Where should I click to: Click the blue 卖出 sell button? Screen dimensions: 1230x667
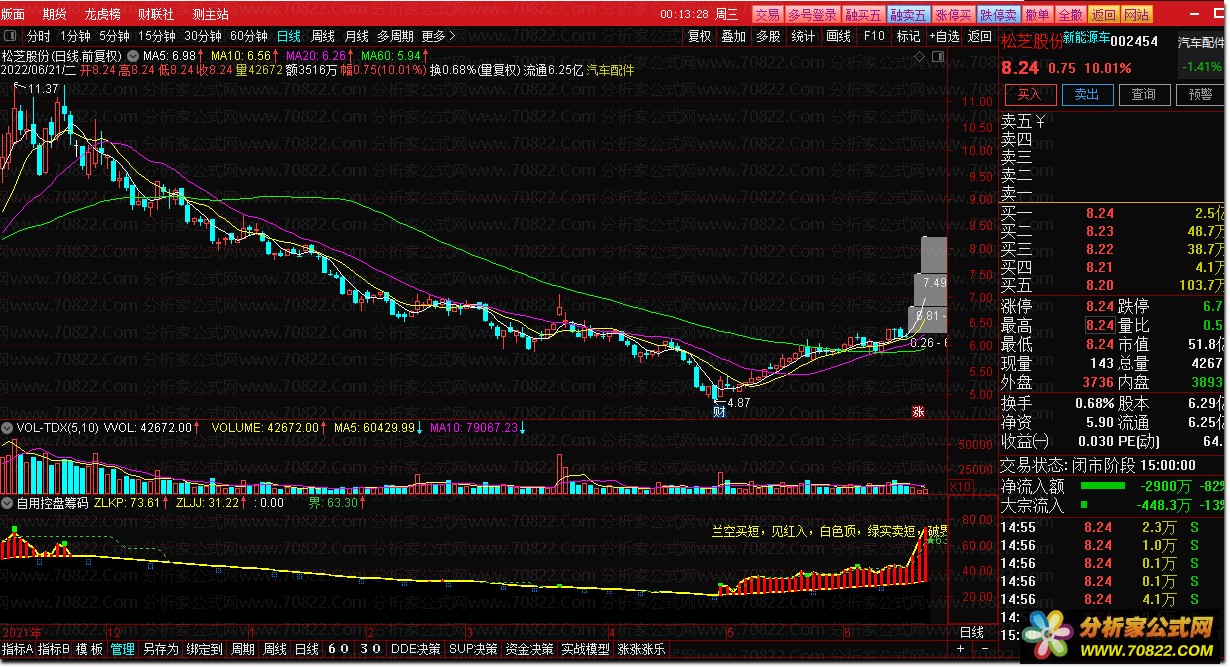1087,95
